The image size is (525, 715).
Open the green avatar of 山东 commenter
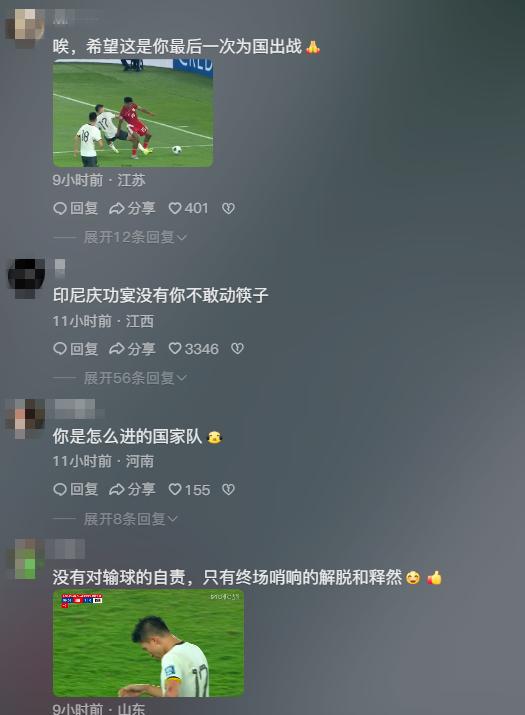(28, 559)
